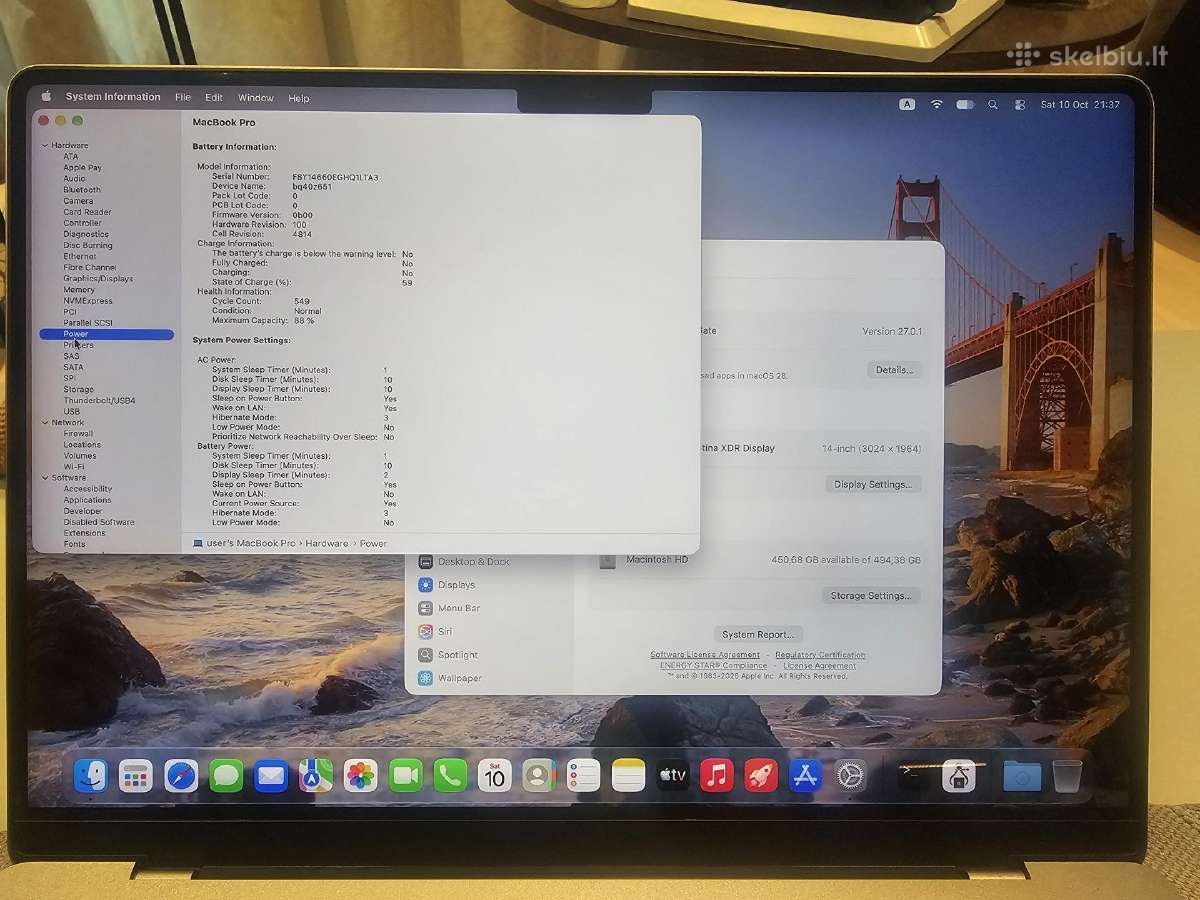Select Storage under Hardware
The image size is (1200, 900).
pos(79,390)
